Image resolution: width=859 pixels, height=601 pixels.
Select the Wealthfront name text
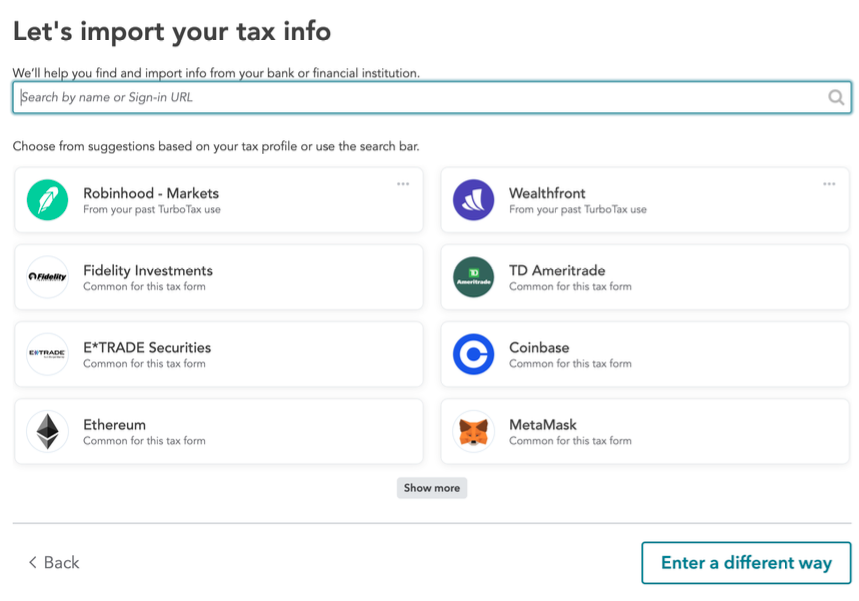pos(547,193)
